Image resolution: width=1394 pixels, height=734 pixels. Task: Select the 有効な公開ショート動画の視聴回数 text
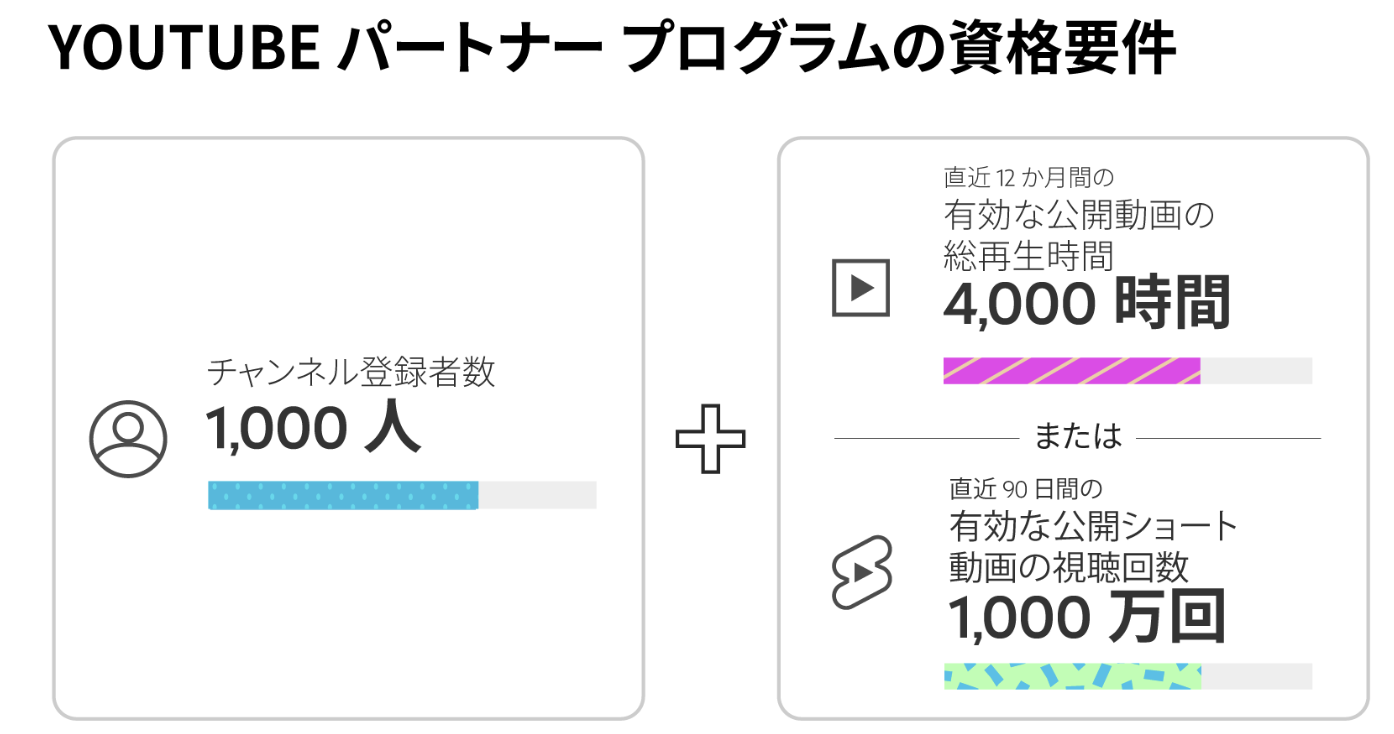point(1092,546)
